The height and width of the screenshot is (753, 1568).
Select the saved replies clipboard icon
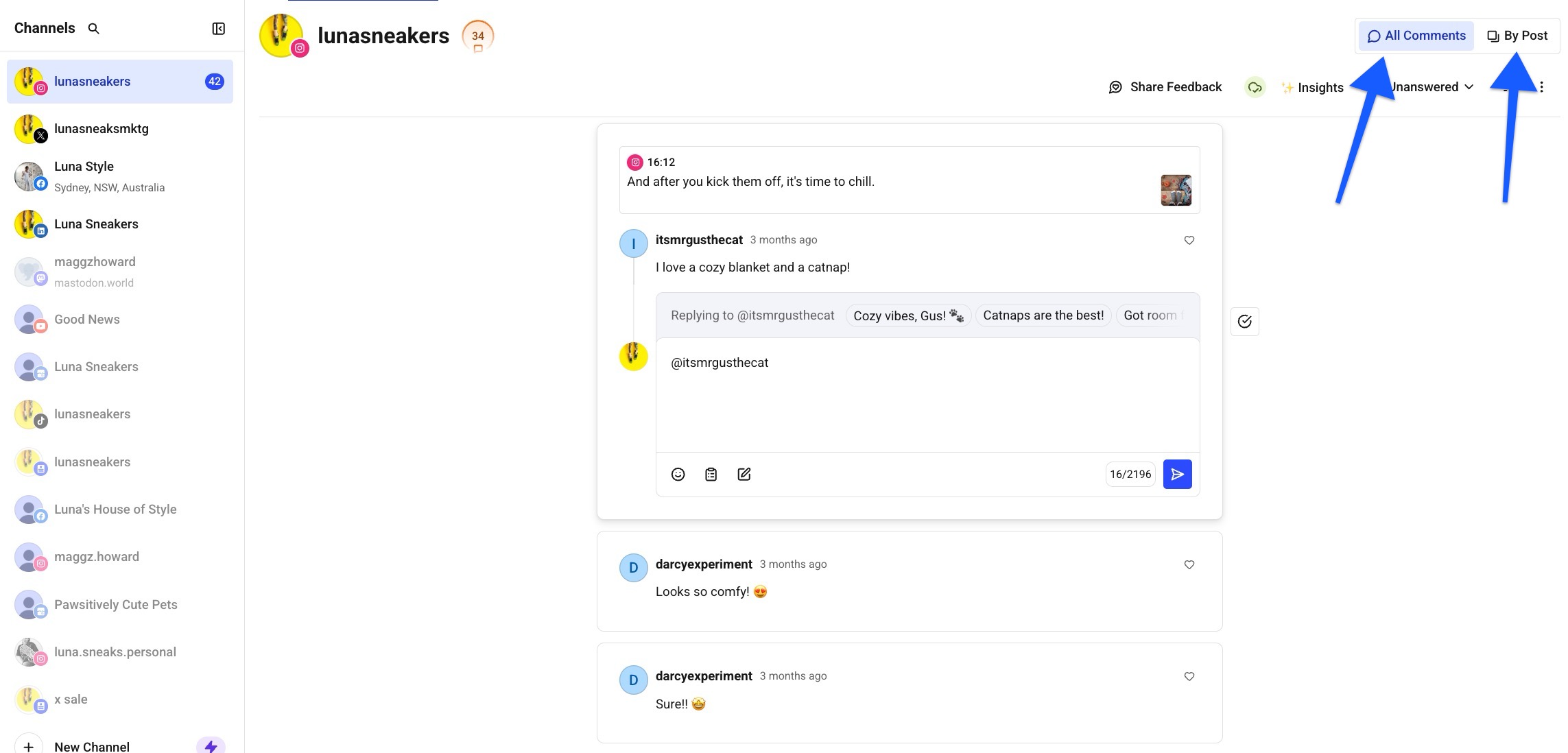click(711, 474)
